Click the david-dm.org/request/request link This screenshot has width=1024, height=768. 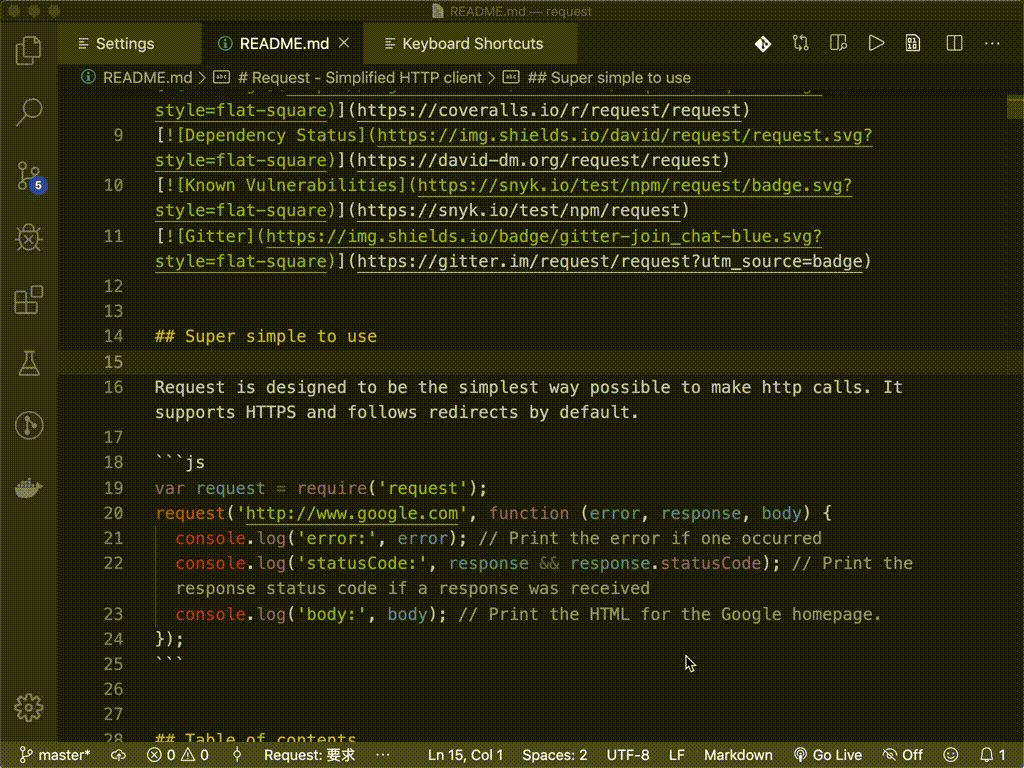(539, 160)
